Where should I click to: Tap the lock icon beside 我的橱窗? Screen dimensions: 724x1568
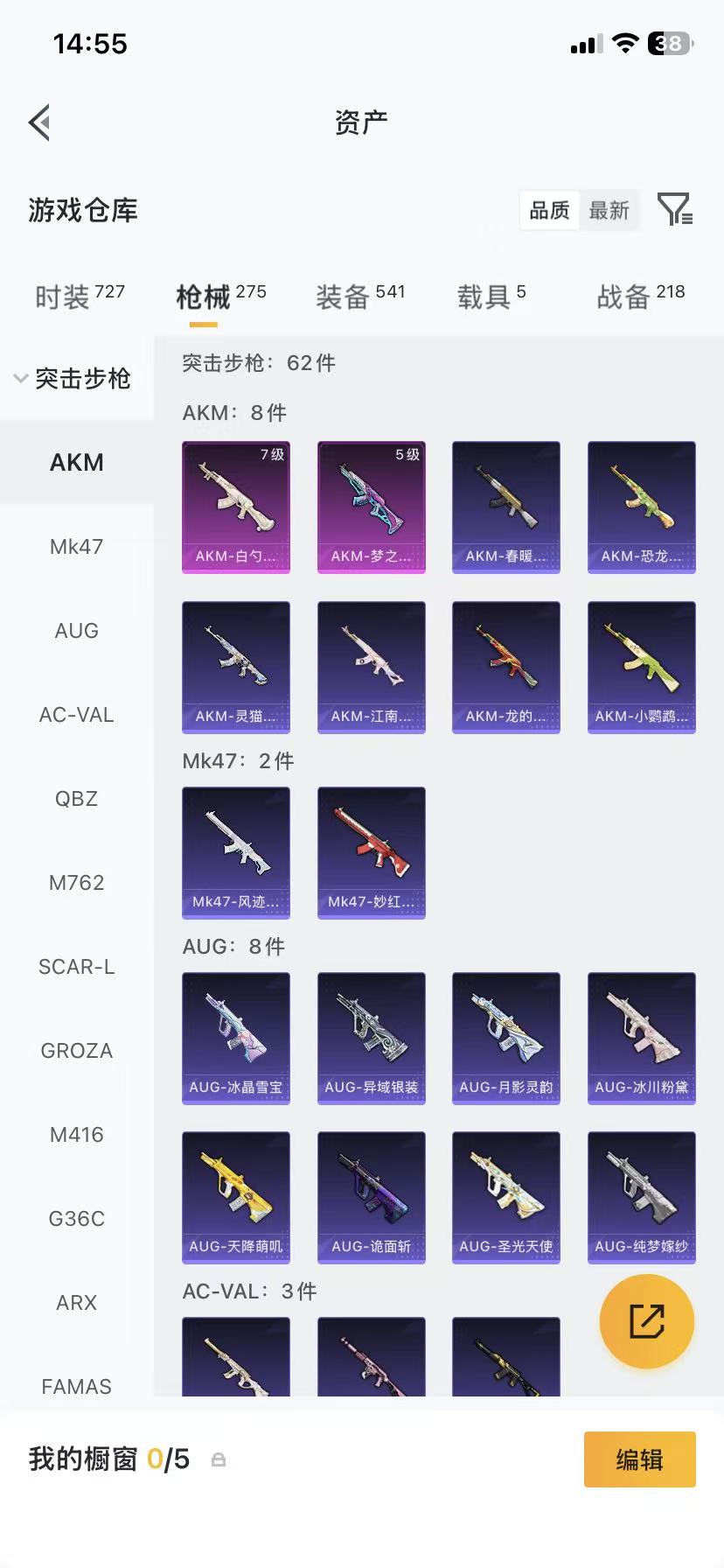click(219, 1459)
